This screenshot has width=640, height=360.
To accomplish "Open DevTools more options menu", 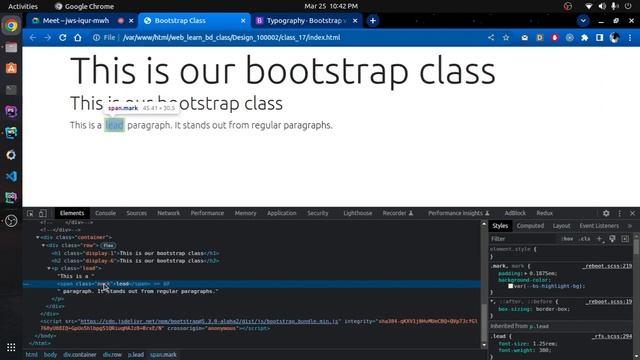I will [620, 213].
